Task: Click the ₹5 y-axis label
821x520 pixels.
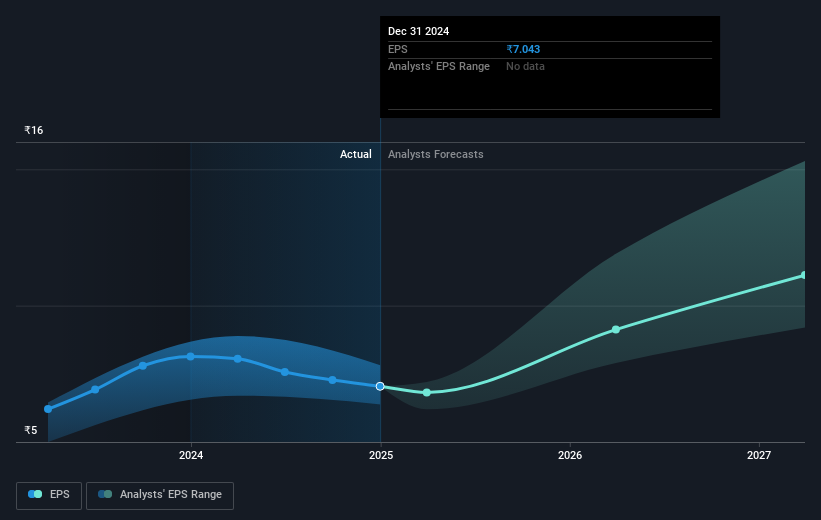Action: [x=31, y=430]
